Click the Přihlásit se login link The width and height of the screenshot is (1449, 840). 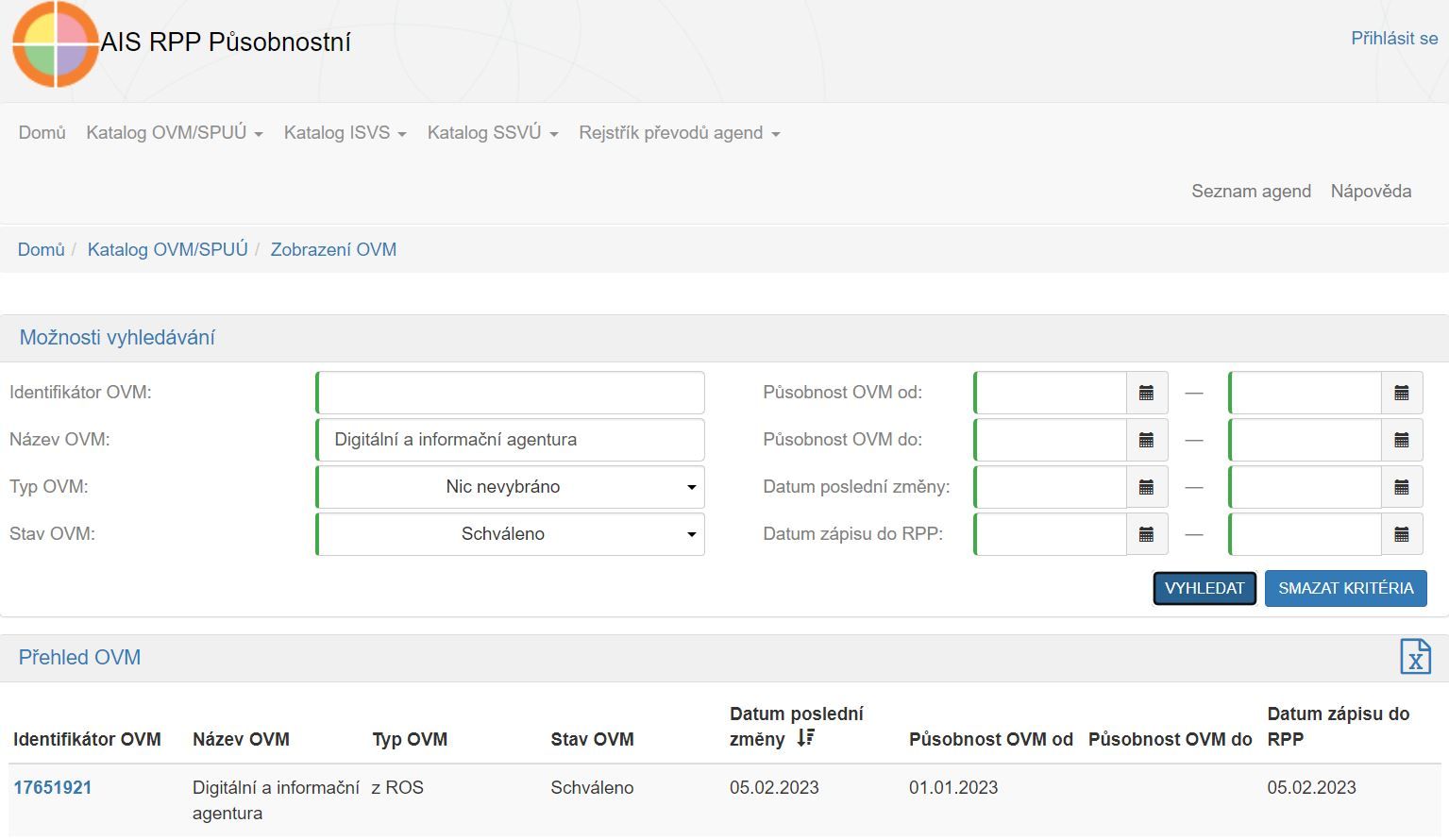(x=1394, y=39)
